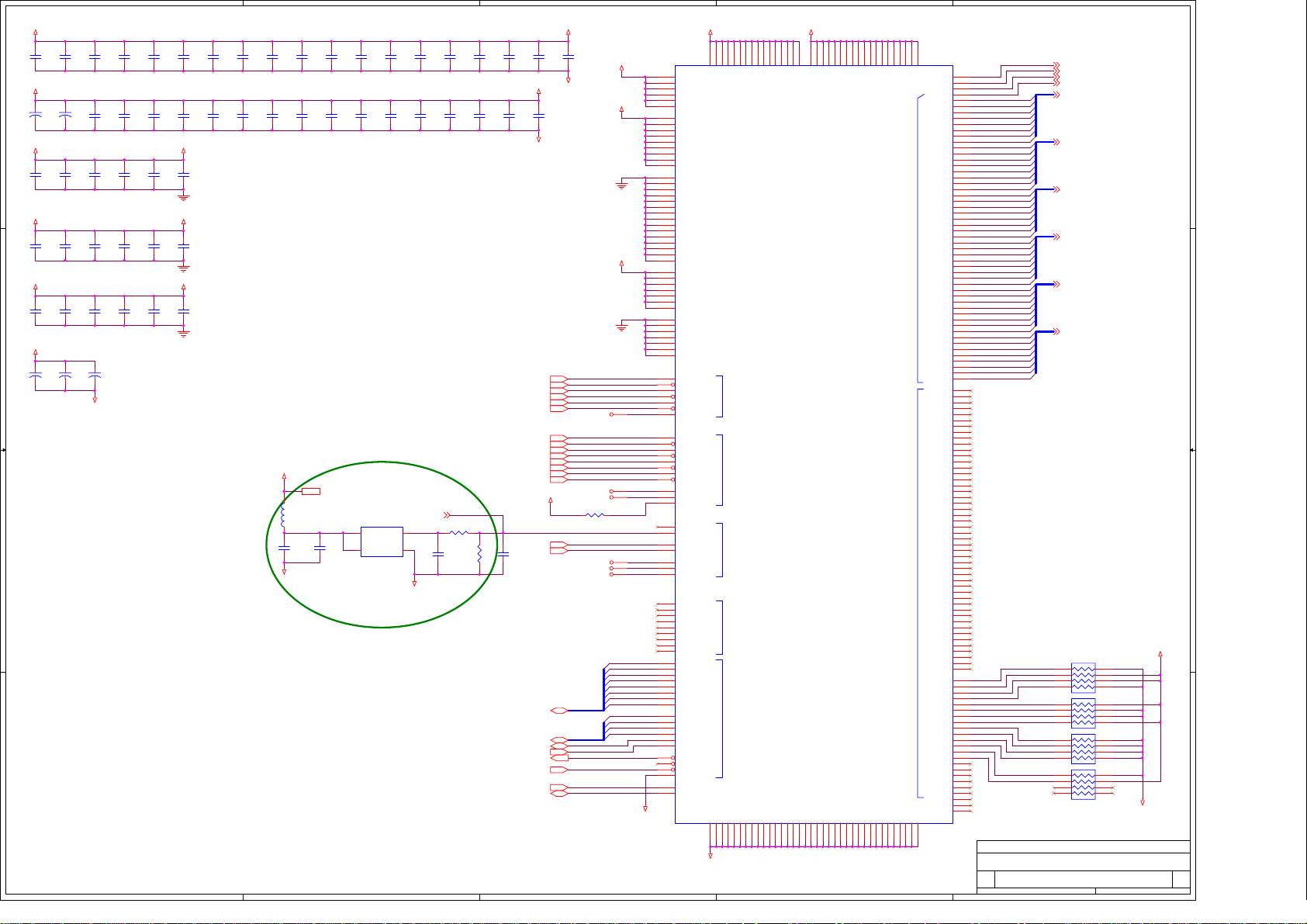1307x924 pixels.
Task: Select the lone pull-up resistor left of the IC
Action: [595, 514]
